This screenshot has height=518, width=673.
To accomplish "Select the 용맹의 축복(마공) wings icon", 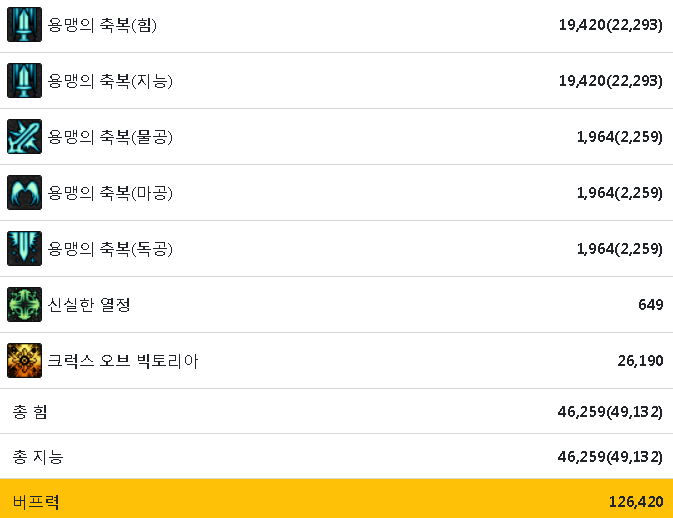I will (x=24, y=192).
